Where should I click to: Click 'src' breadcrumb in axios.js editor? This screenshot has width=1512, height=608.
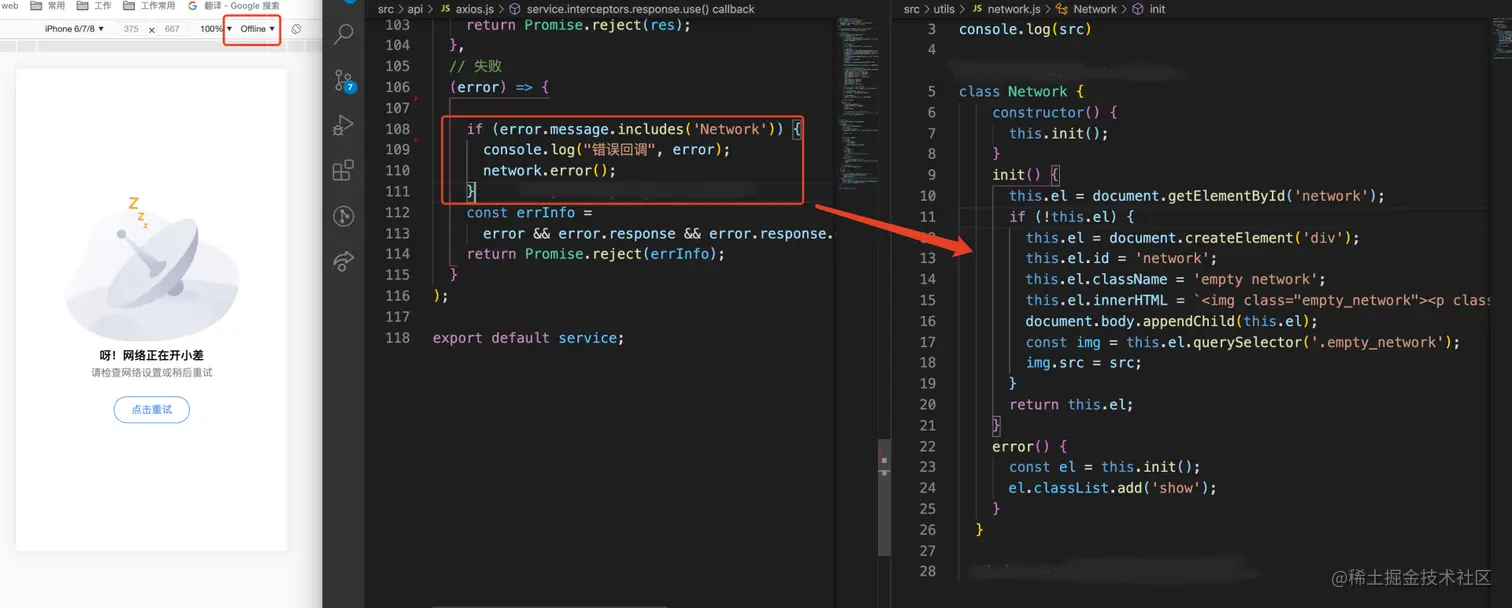(x=386, y=9)
